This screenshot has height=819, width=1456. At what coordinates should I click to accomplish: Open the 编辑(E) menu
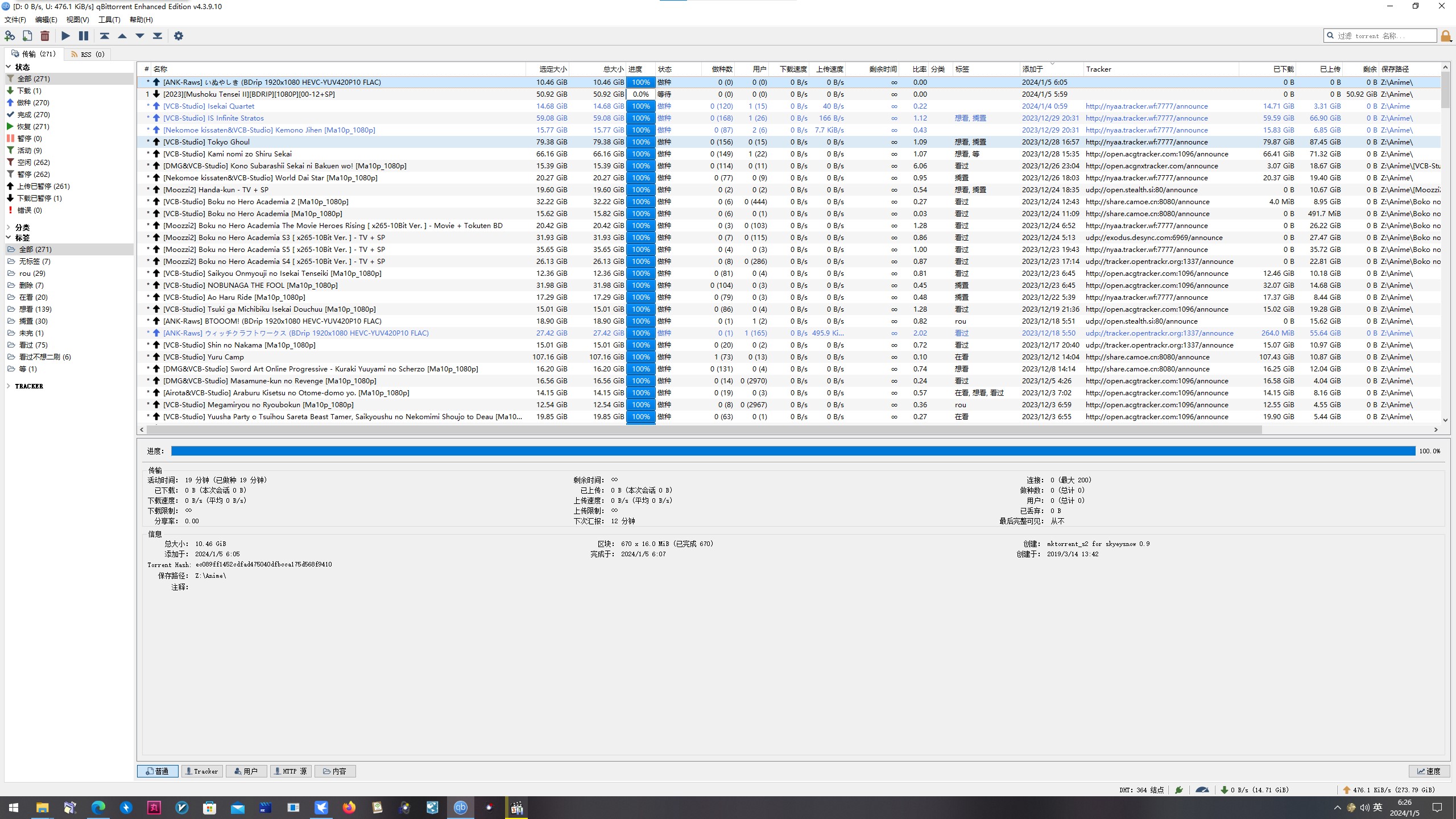pyautogui.click(x=46, y=19)
